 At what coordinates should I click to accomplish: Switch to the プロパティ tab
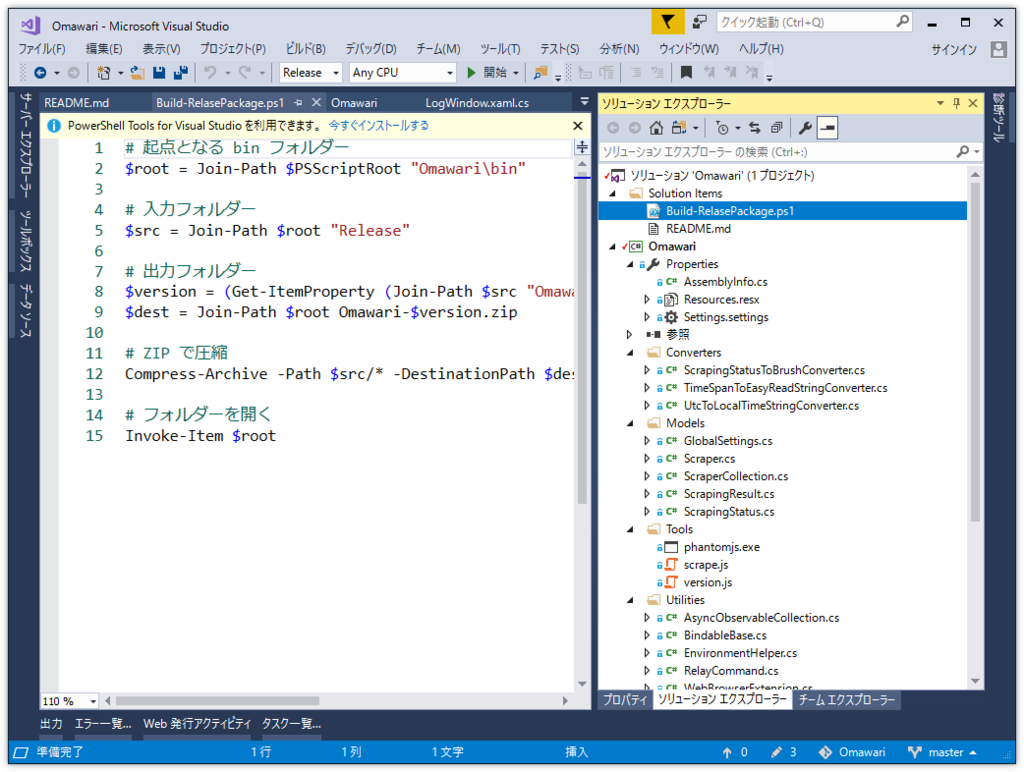(x=624, y=700)
